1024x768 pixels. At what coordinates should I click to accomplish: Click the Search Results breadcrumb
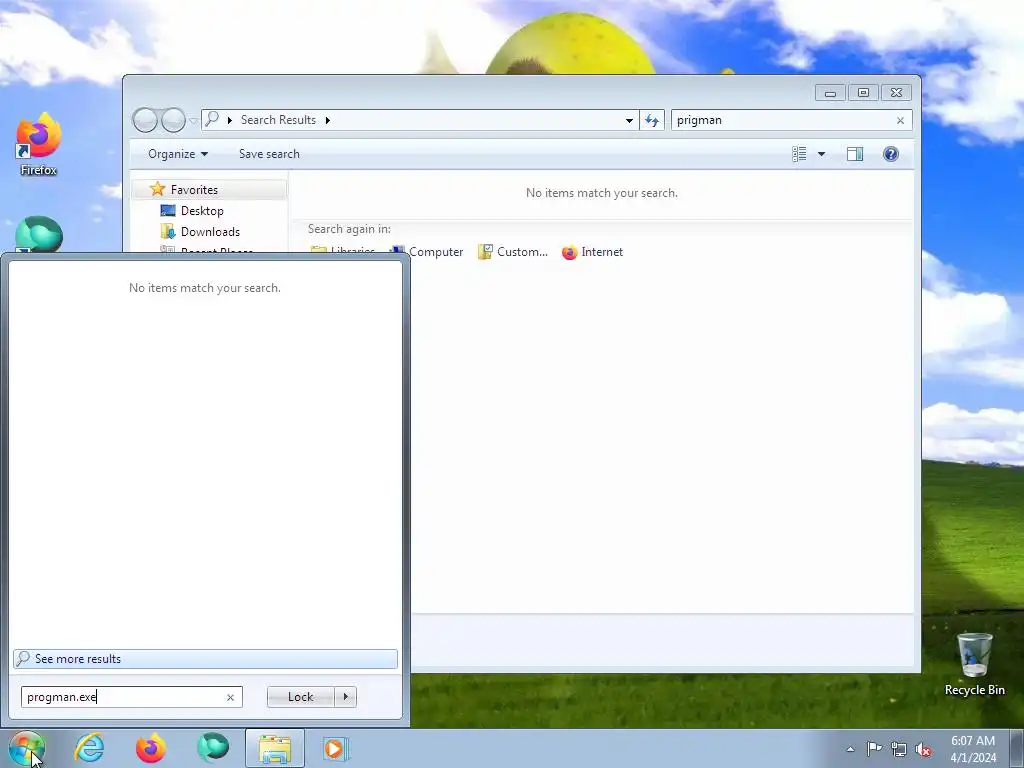coord(278,120)
